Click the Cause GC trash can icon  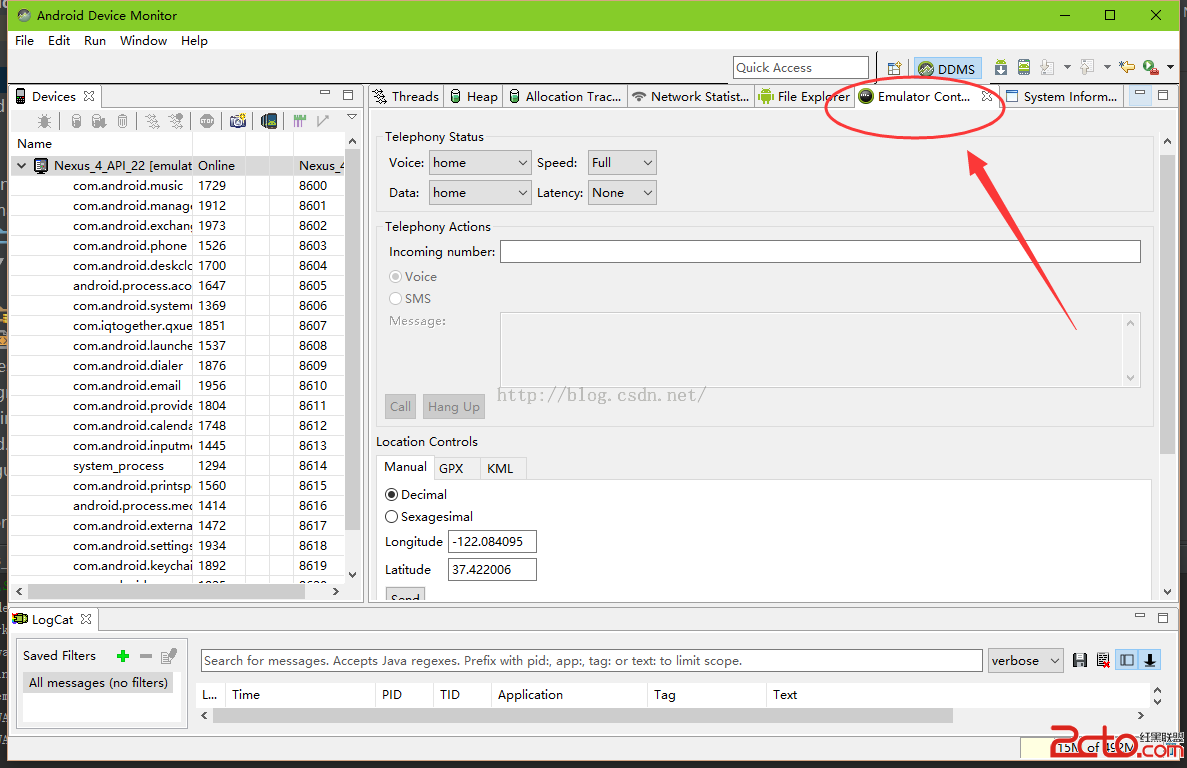click(123, 121)
